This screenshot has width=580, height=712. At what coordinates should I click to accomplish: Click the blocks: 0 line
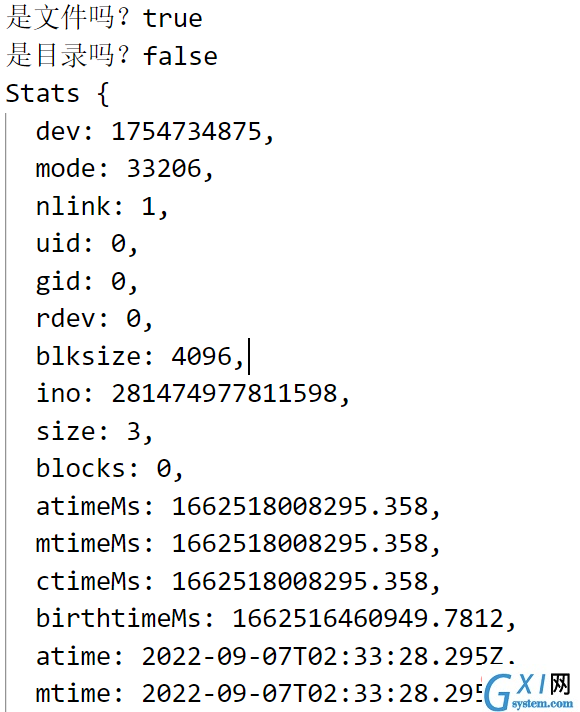click(x=109, y=469)
